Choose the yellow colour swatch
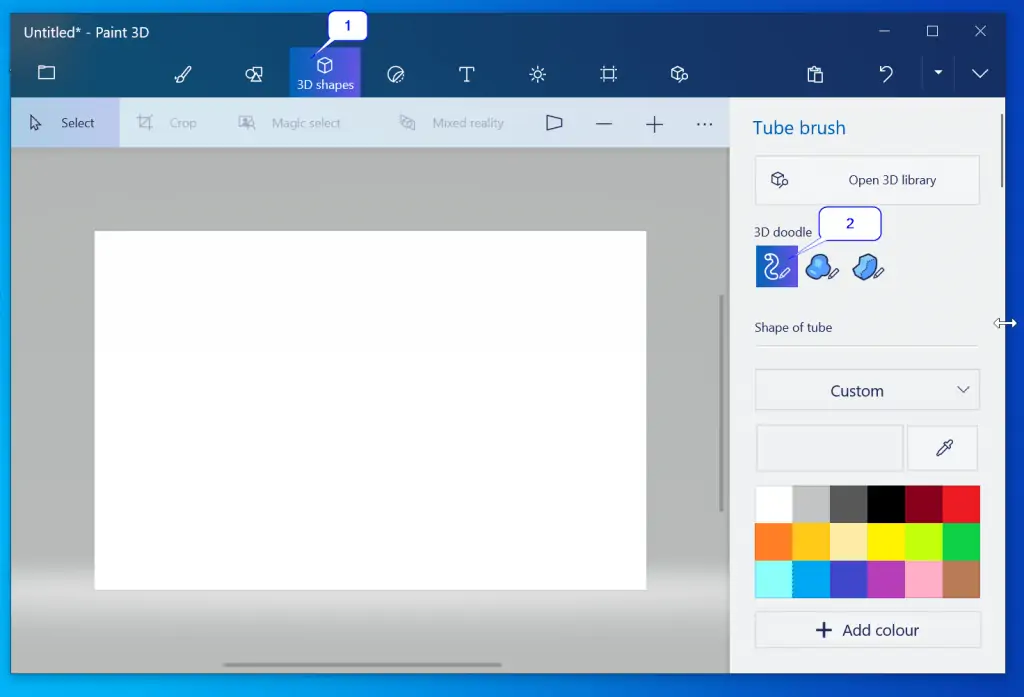Viewport: 1024px width, 697px height. pyautogui.click(x=886, y=542)
